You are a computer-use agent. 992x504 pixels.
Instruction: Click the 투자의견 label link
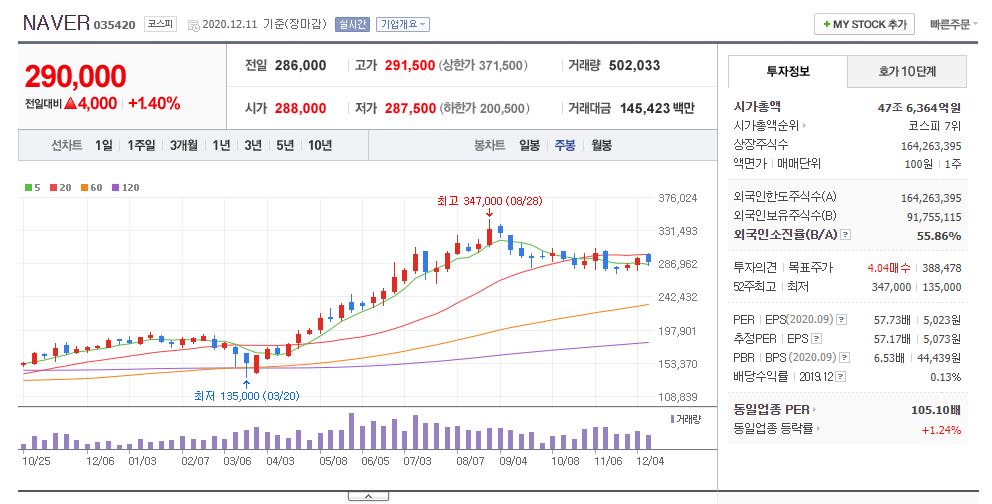pyautogui.click(x=755, y=267)
